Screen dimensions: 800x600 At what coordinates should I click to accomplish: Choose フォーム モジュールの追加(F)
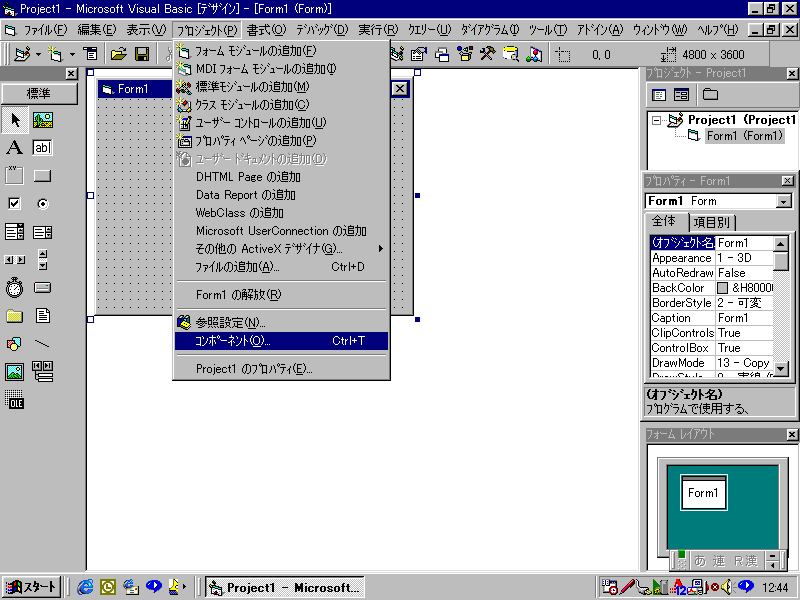282,51
